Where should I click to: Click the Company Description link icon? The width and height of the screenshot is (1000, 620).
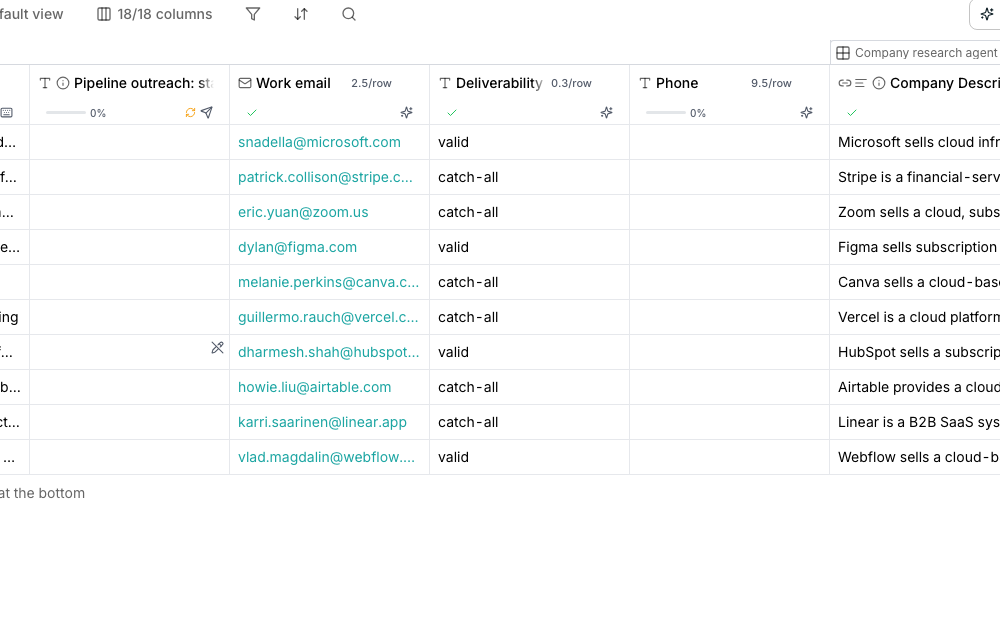pyautogui.click(x=845, y=83)
